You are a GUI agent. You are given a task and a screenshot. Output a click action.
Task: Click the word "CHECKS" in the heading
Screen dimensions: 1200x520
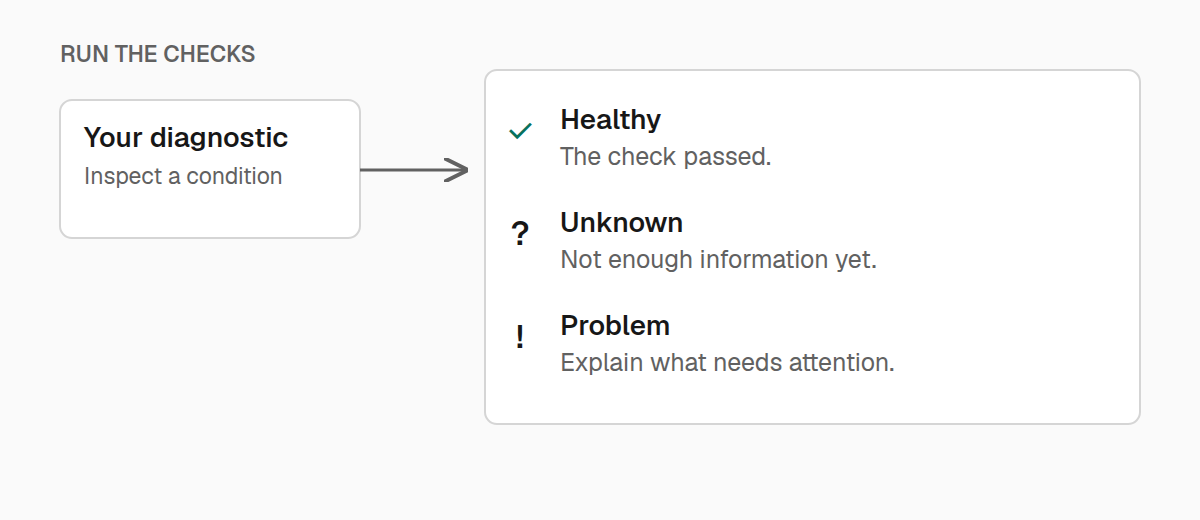pos(220,54)
